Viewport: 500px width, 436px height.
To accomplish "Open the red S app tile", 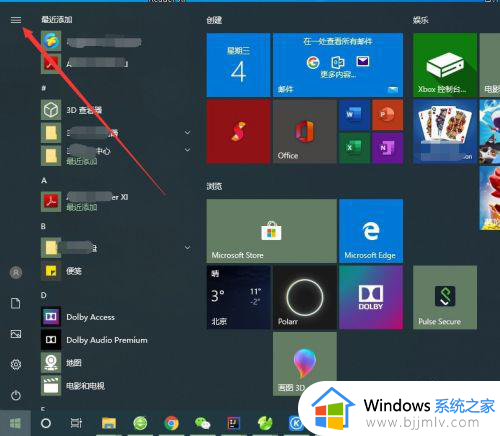I will (x=238, y=131).
